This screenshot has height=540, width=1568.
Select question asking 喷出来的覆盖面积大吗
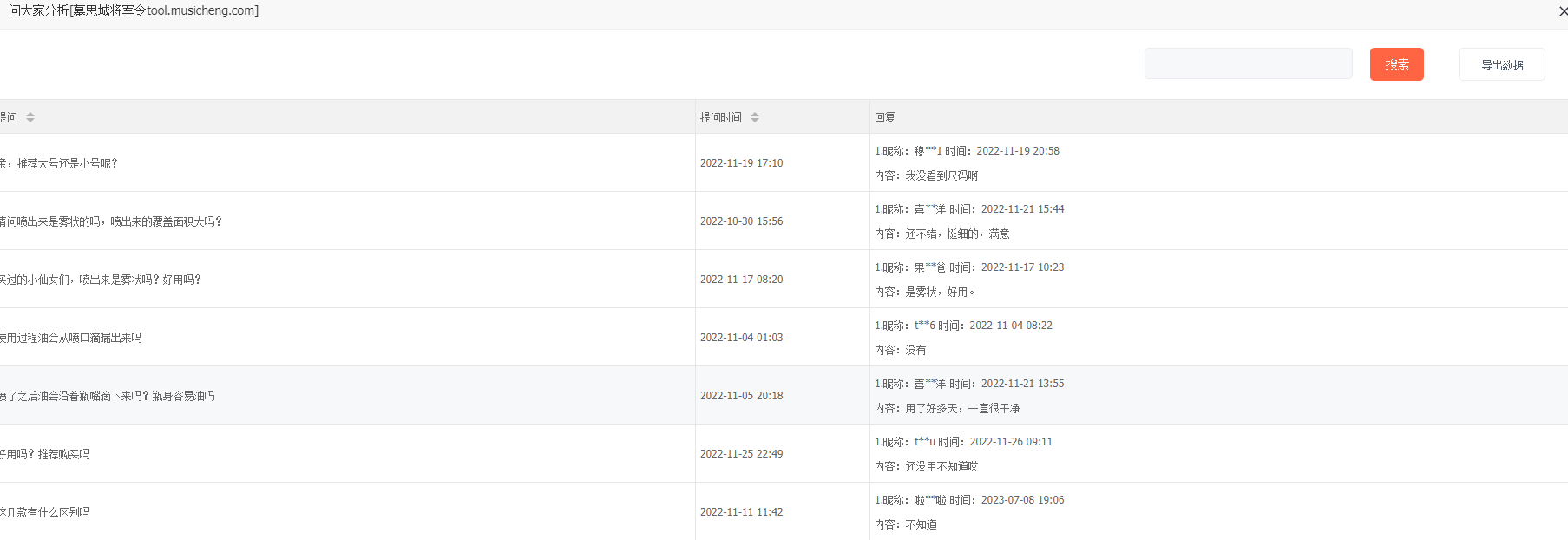[x=111, y=221]
